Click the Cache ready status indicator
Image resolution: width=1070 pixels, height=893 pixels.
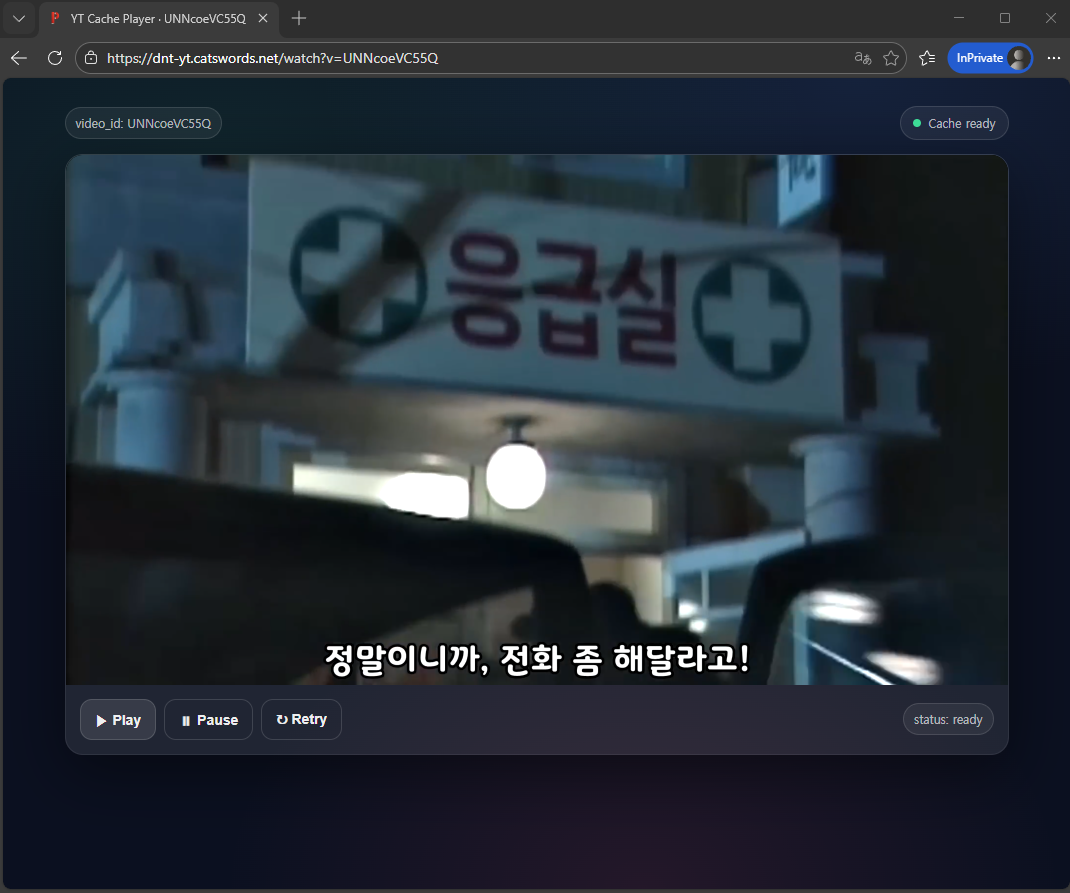pos(954,124)
